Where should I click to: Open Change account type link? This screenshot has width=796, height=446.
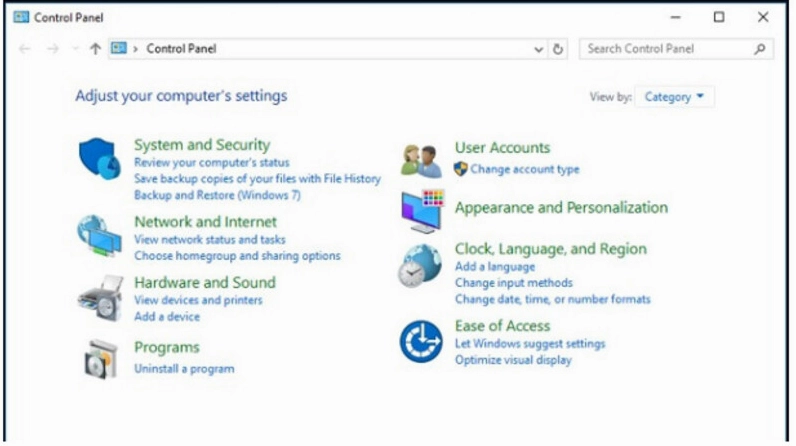524,170
